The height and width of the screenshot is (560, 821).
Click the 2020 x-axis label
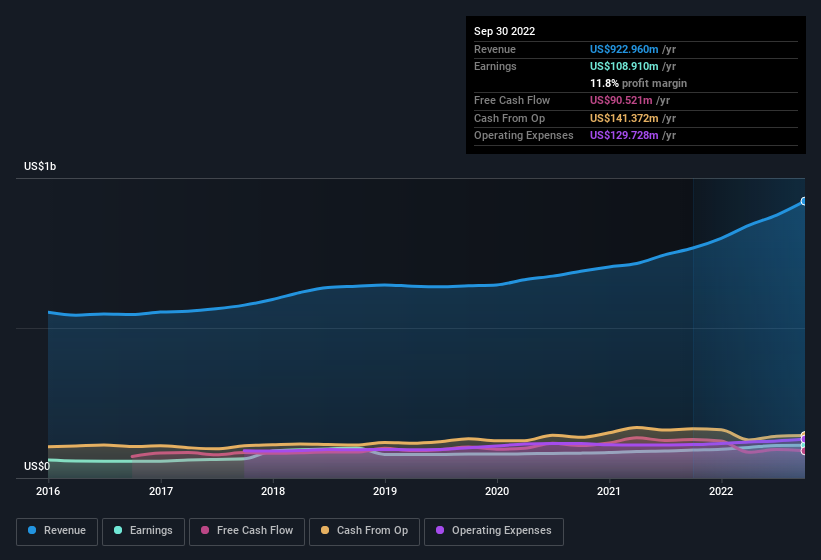pos(497,491)
